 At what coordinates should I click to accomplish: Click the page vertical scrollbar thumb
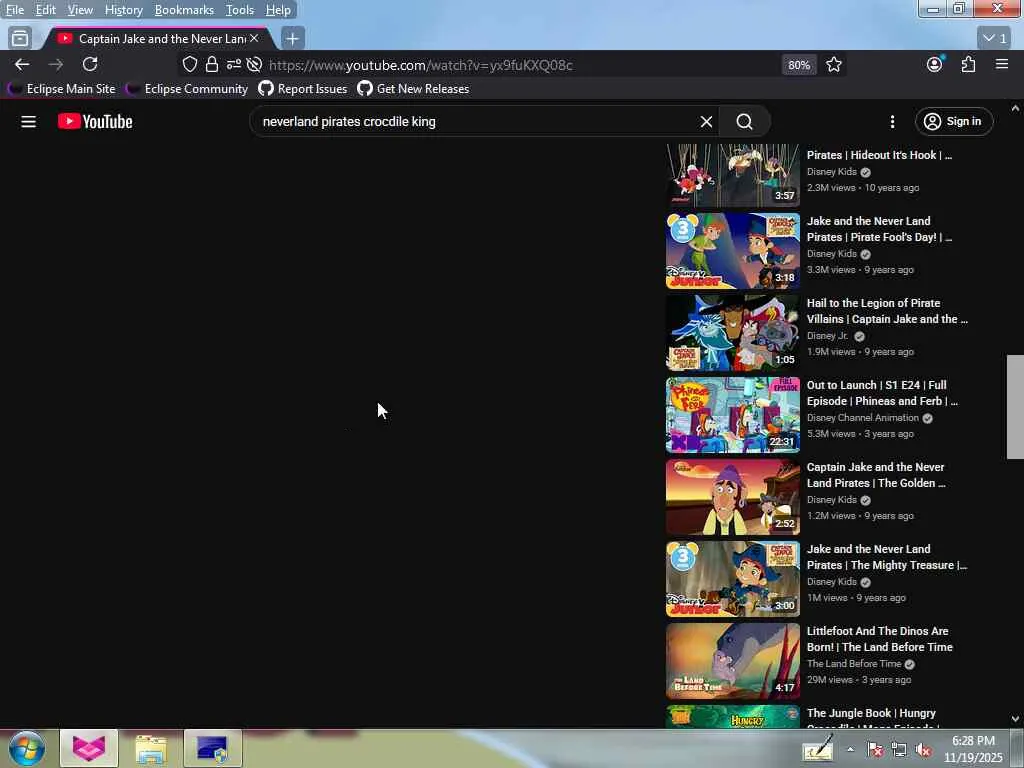[1015, 407]
